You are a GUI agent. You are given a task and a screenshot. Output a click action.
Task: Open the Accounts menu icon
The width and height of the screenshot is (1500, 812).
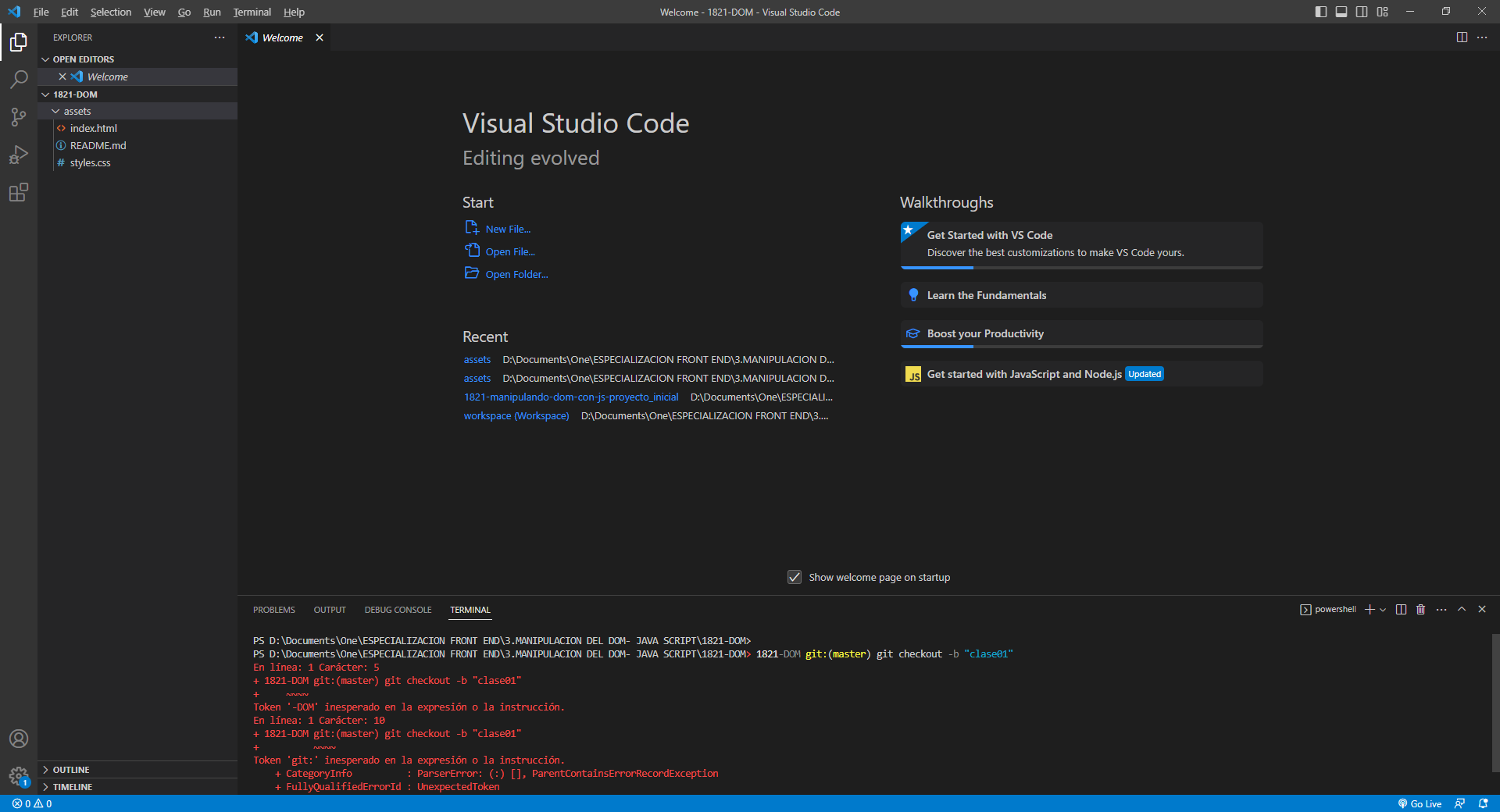(19, 739)
